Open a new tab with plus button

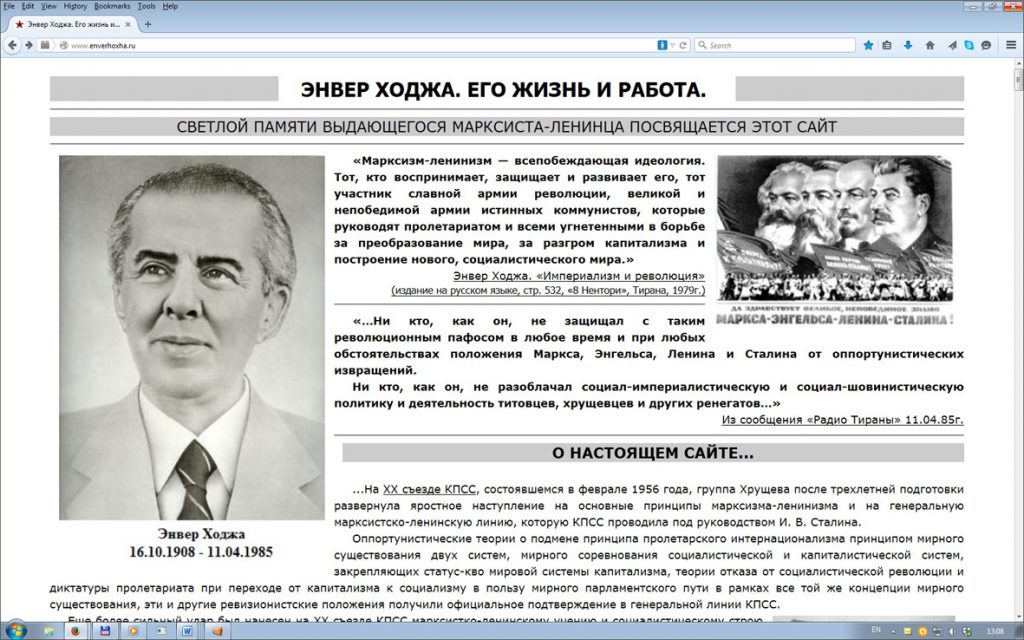pos(148,23)
